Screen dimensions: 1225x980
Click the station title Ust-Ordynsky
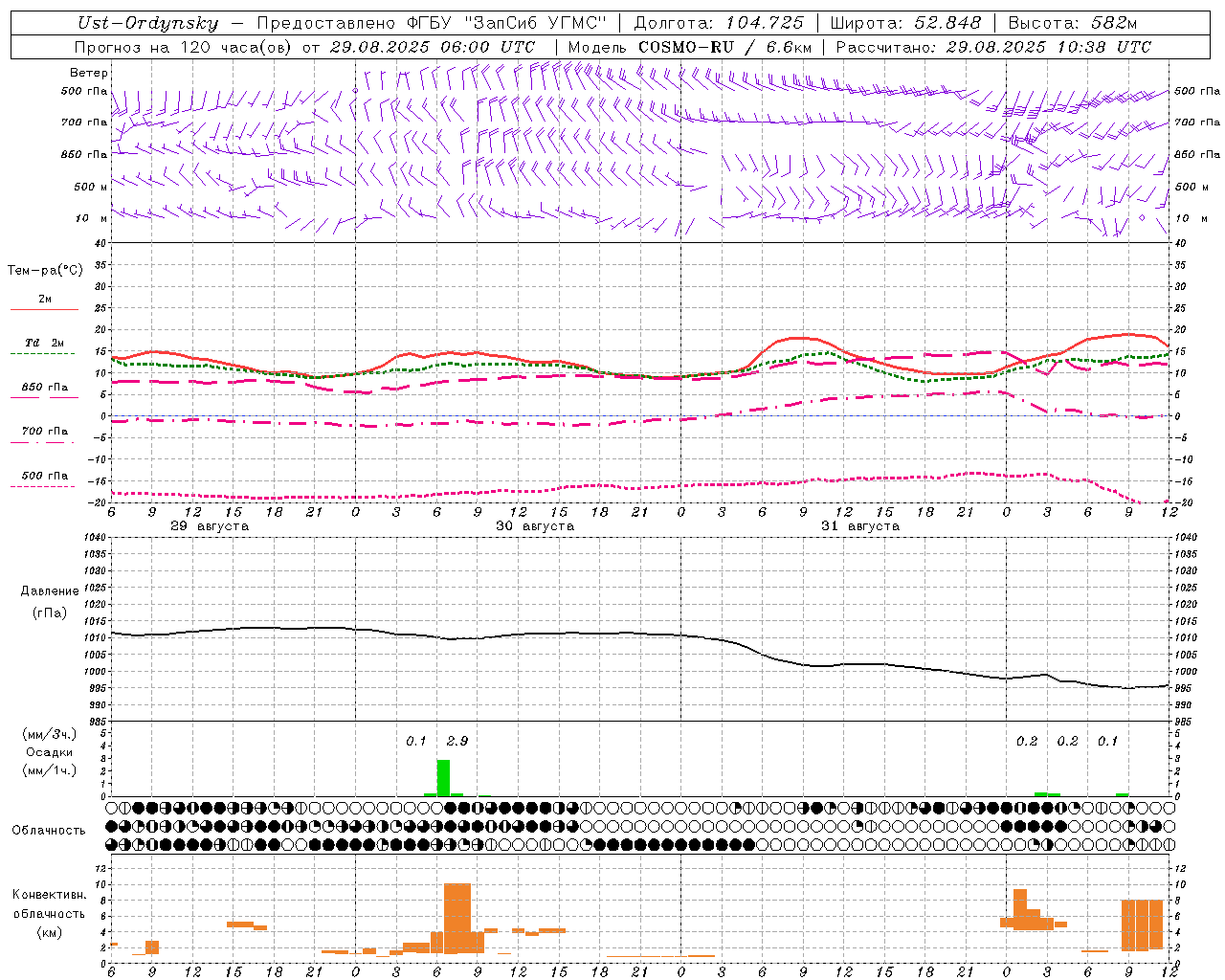pyautogui.click(x=148, y=24)
